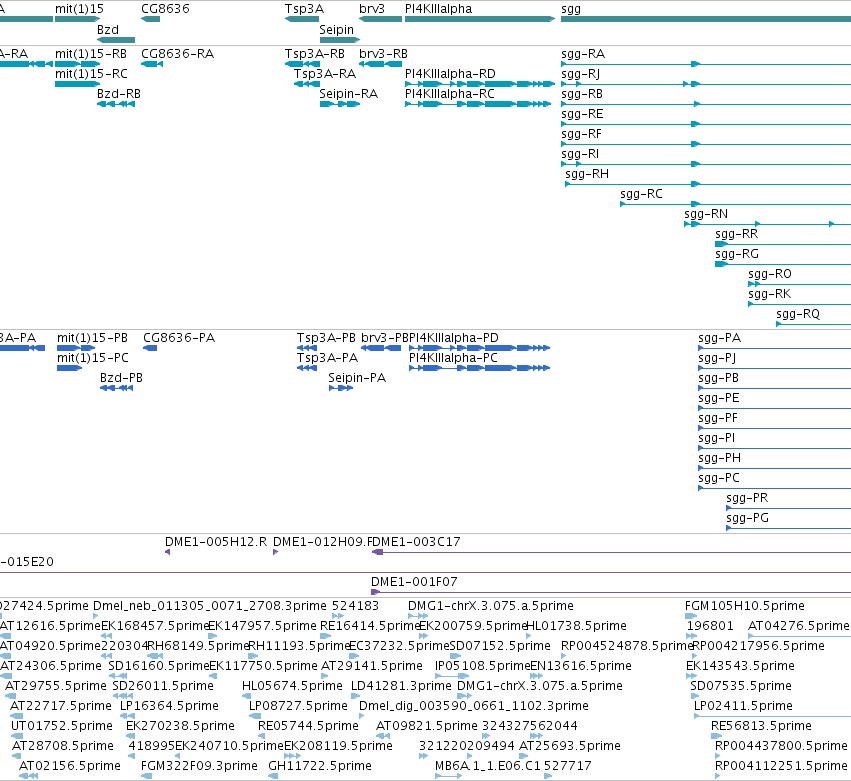Select protein CG8636-PA
The width and height of the screenshot is (851, 781).
point(150,348)
